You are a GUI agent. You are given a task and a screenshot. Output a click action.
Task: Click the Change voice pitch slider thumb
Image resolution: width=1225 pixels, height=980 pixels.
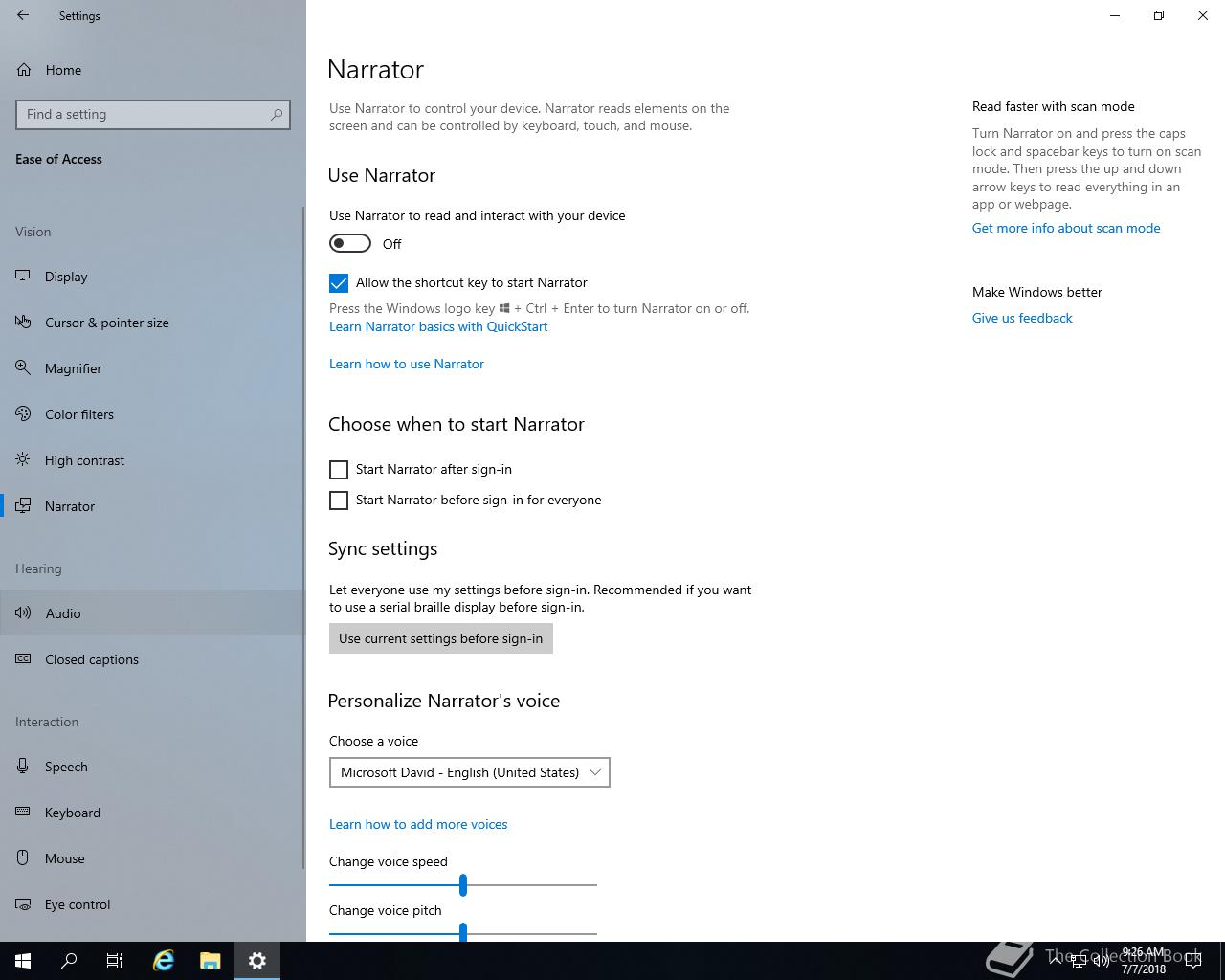[x=463, y=932]
